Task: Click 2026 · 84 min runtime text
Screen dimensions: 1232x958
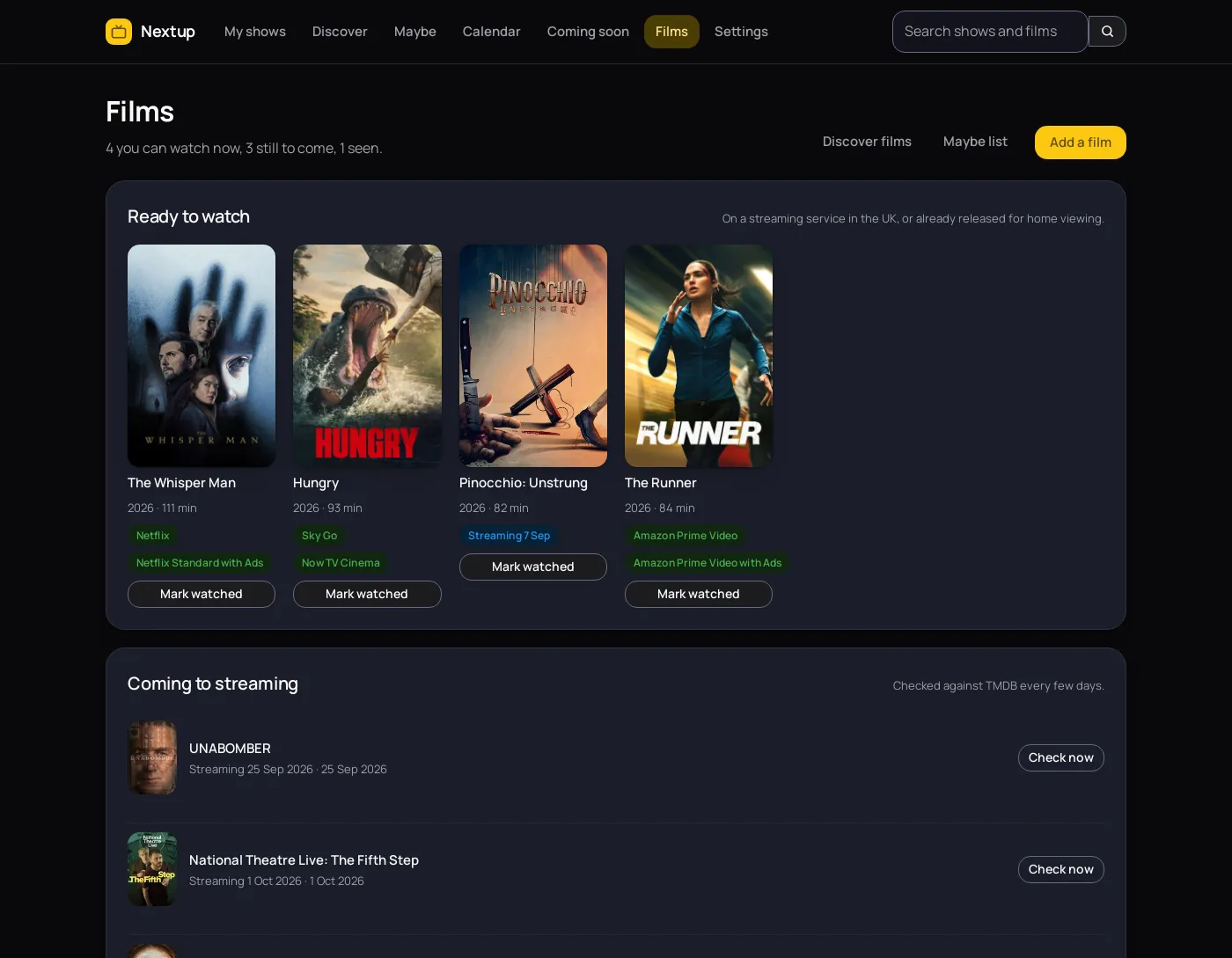Action: 660,508
